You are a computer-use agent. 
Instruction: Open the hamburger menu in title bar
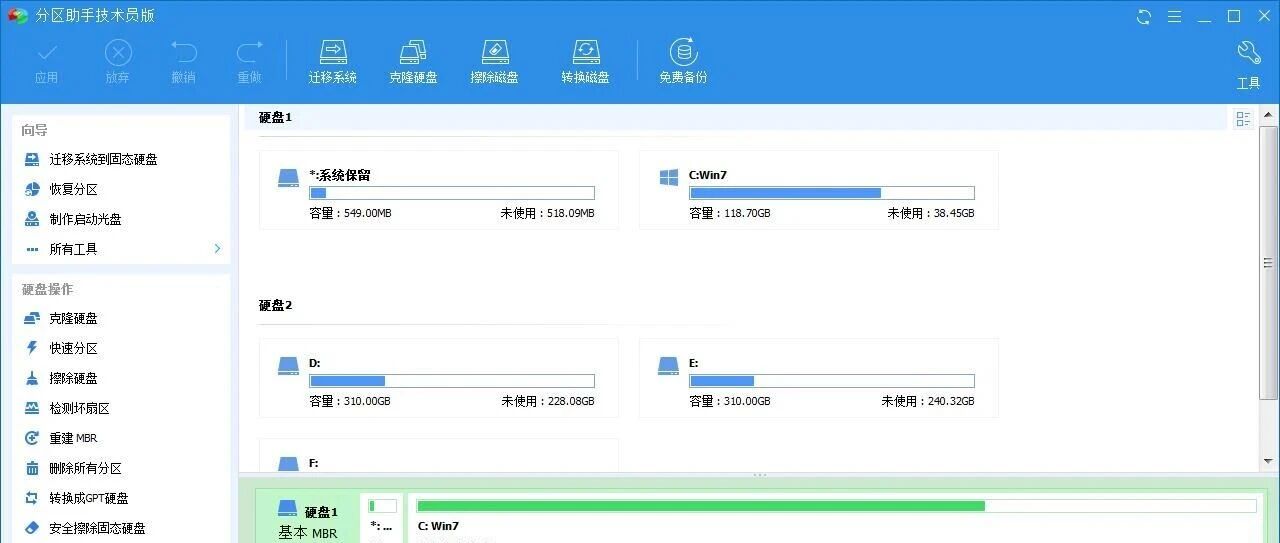click(x=1174, y=16)
